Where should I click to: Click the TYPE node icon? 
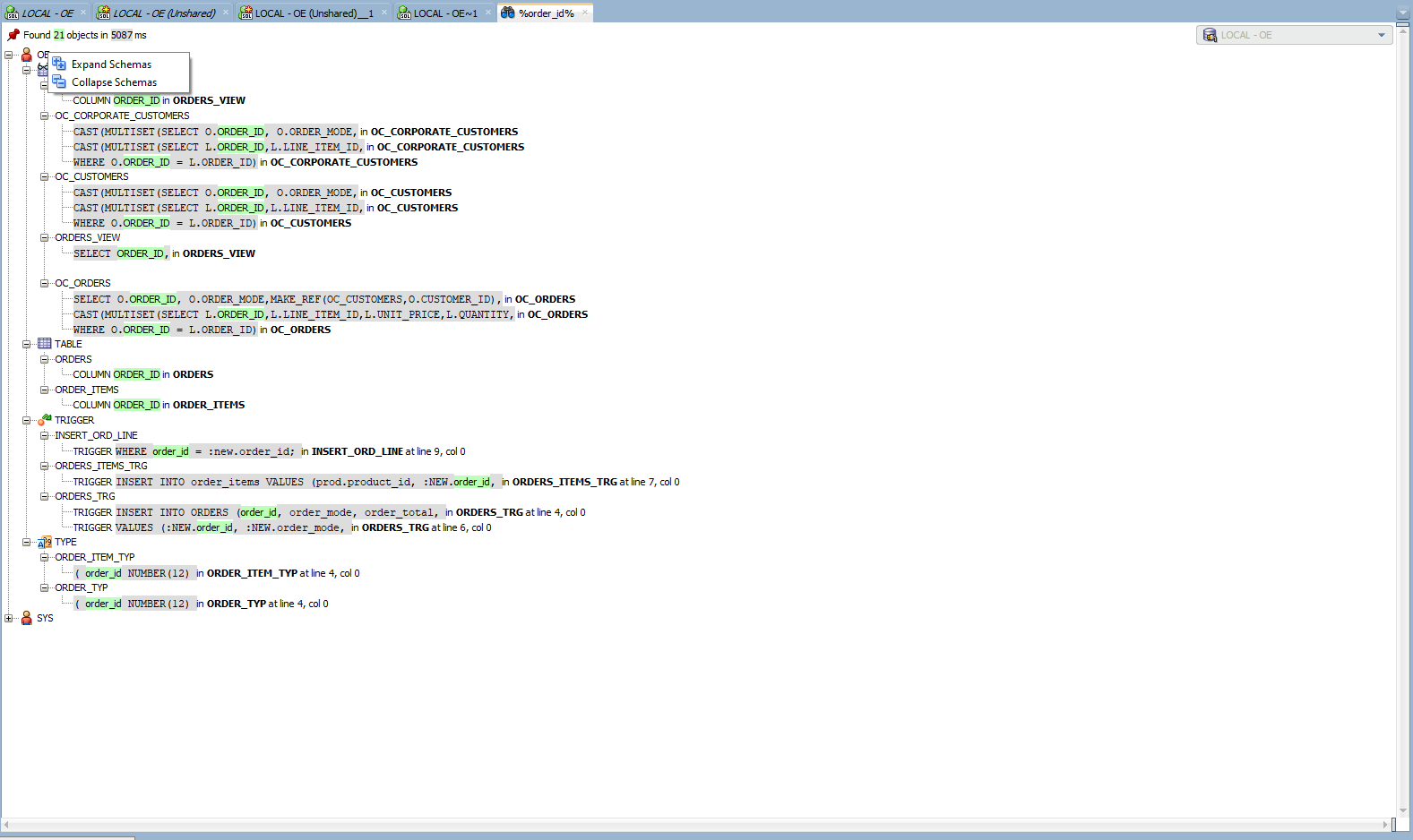(x=45, y=542)
